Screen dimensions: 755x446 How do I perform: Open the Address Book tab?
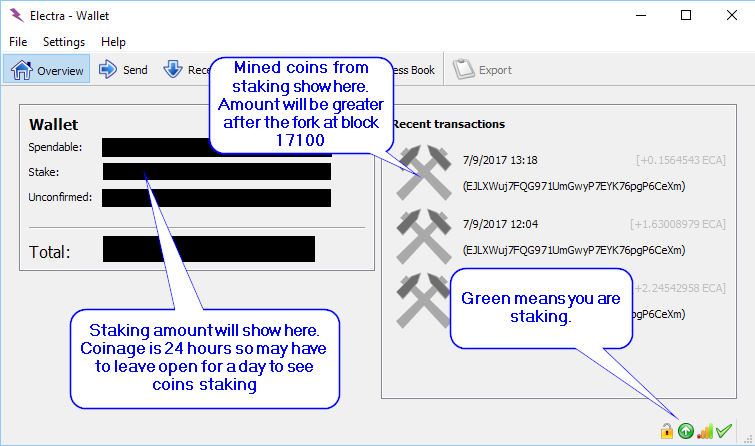pyautogui.click(x=414, y=70)
